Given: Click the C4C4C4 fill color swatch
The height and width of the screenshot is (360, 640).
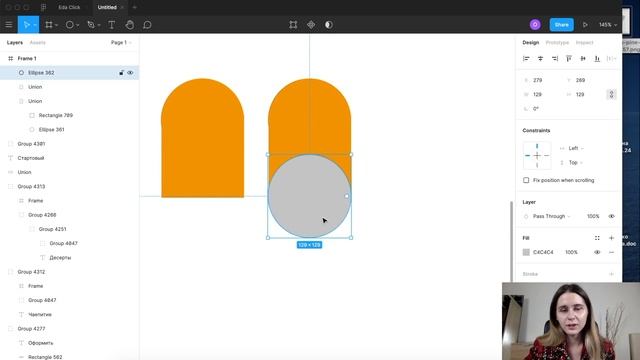Looking at the screenshot, I should point(526,252).
